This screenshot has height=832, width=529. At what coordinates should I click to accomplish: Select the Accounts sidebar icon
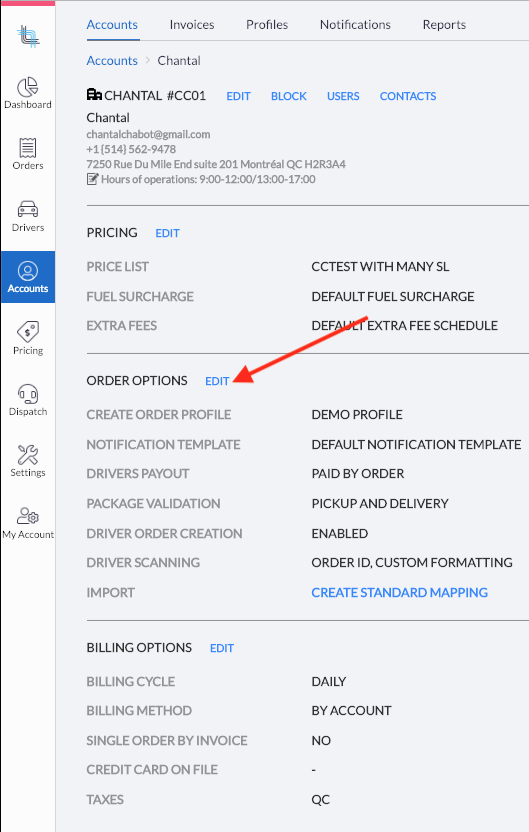[28, 271]
